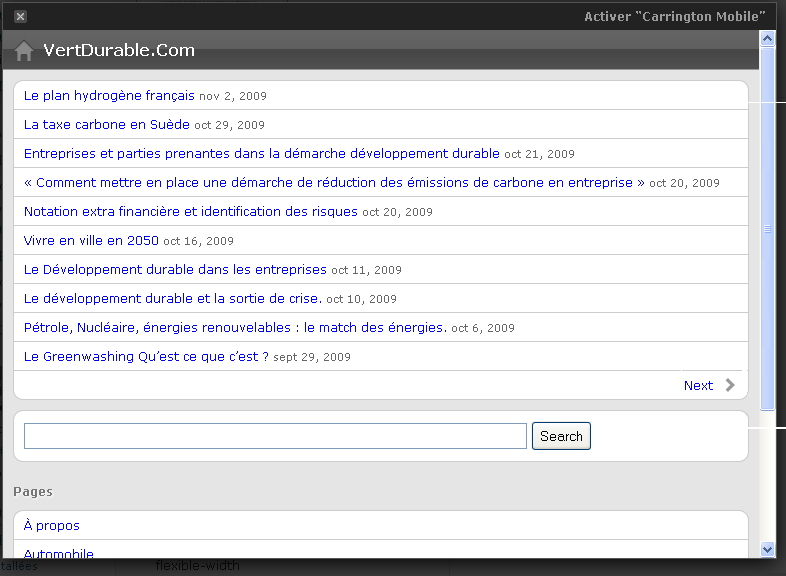
Task: Click the sept 29, 2009 date text
Action: (312, 357)
